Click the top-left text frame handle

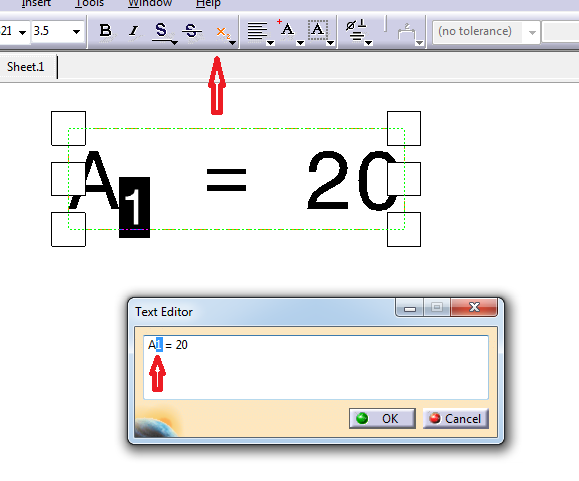click(69, 128)
